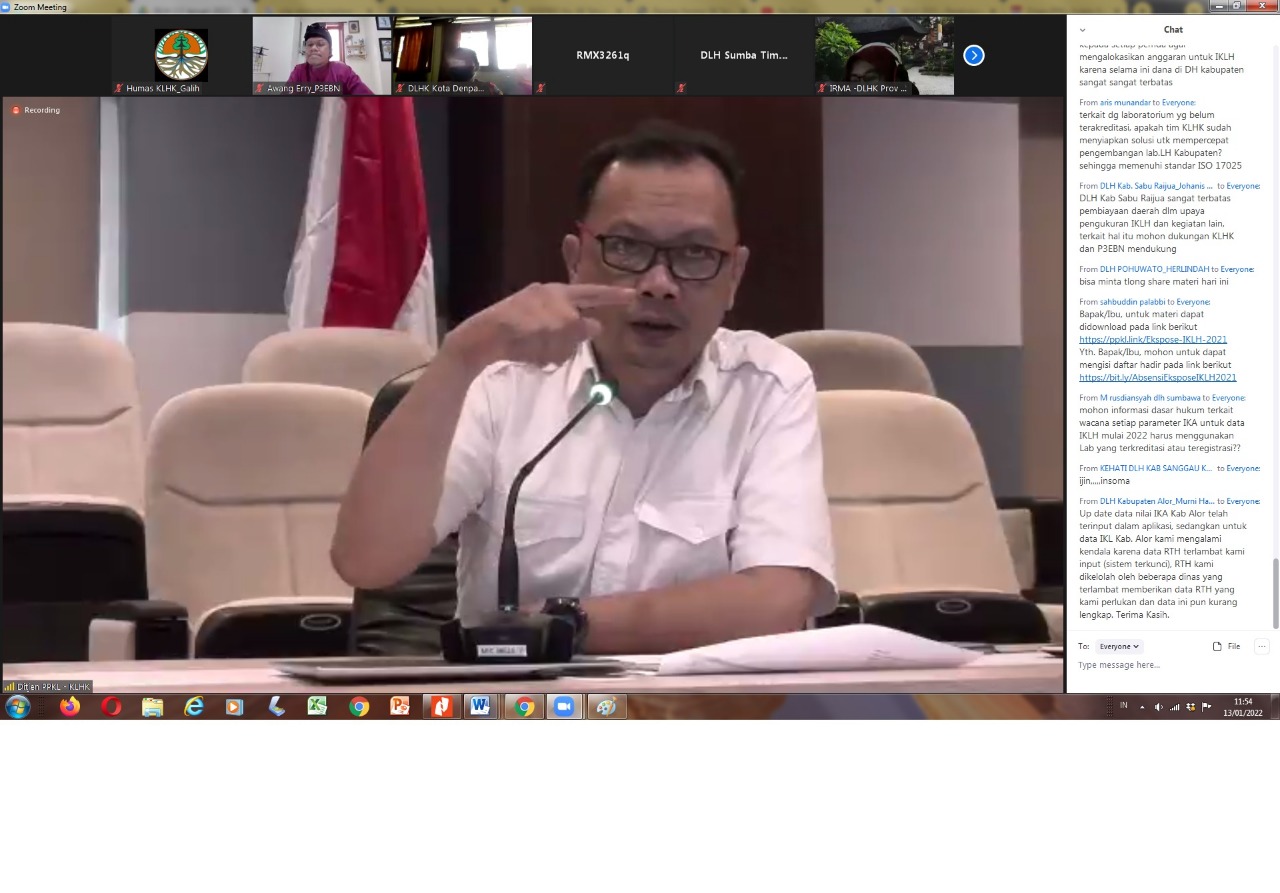Open PowerPoint from the taskbar

tap(400, 707)
